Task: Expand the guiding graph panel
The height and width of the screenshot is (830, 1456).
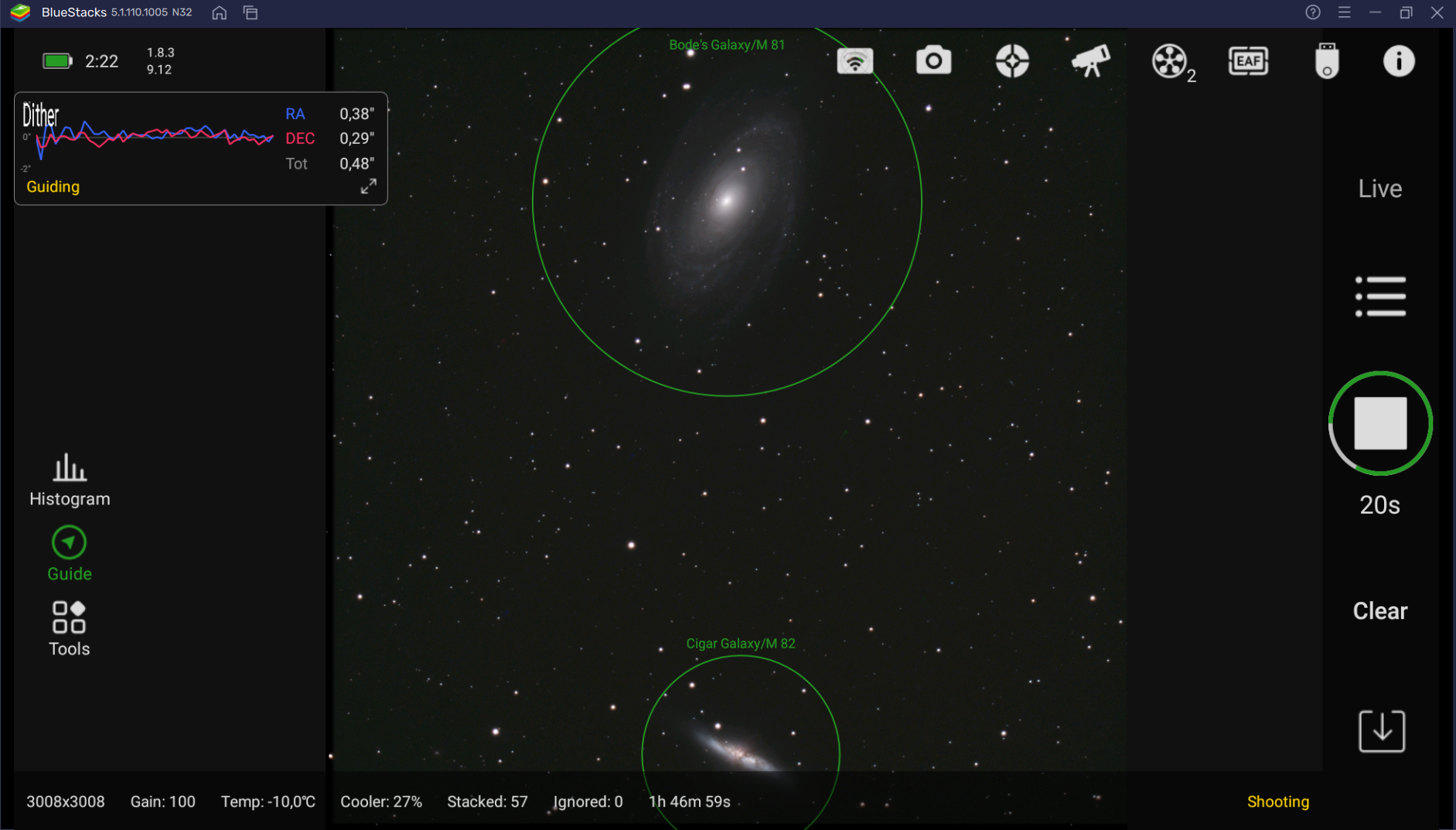Action: pyautogui.click(x=369, y=186)
